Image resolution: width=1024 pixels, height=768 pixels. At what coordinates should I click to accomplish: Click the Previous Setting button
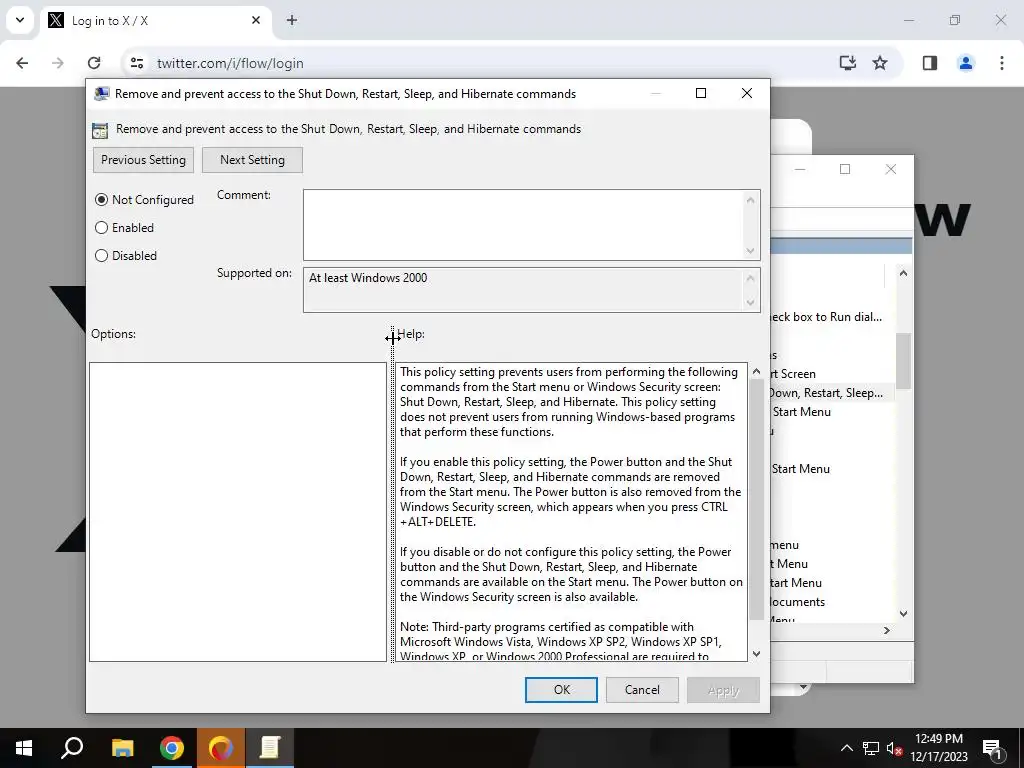[143, 160]
